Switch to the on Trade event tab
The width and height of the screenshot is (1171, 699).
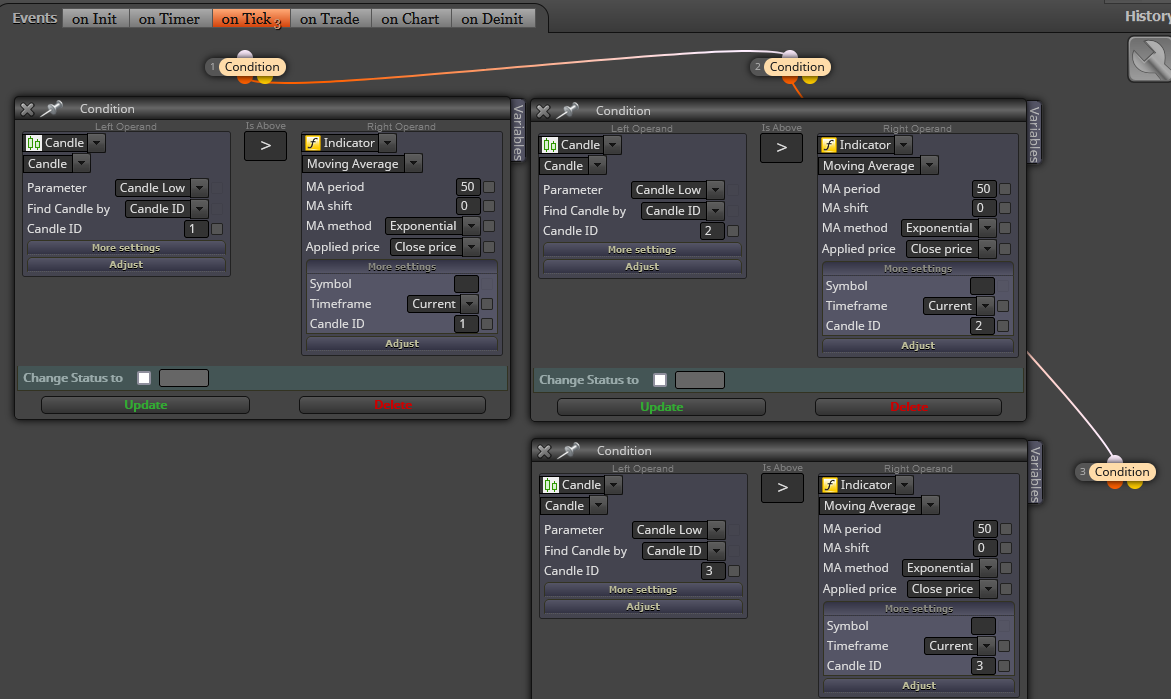click(x=329, y=19)
